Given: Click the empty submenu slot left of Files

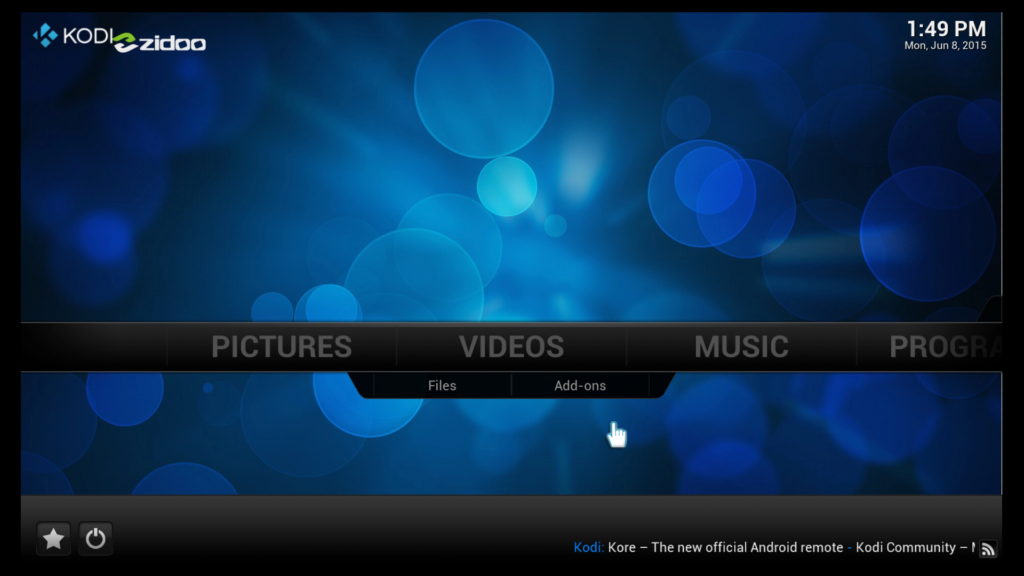Looking at the screenshot, I should [x=363, y=385].
